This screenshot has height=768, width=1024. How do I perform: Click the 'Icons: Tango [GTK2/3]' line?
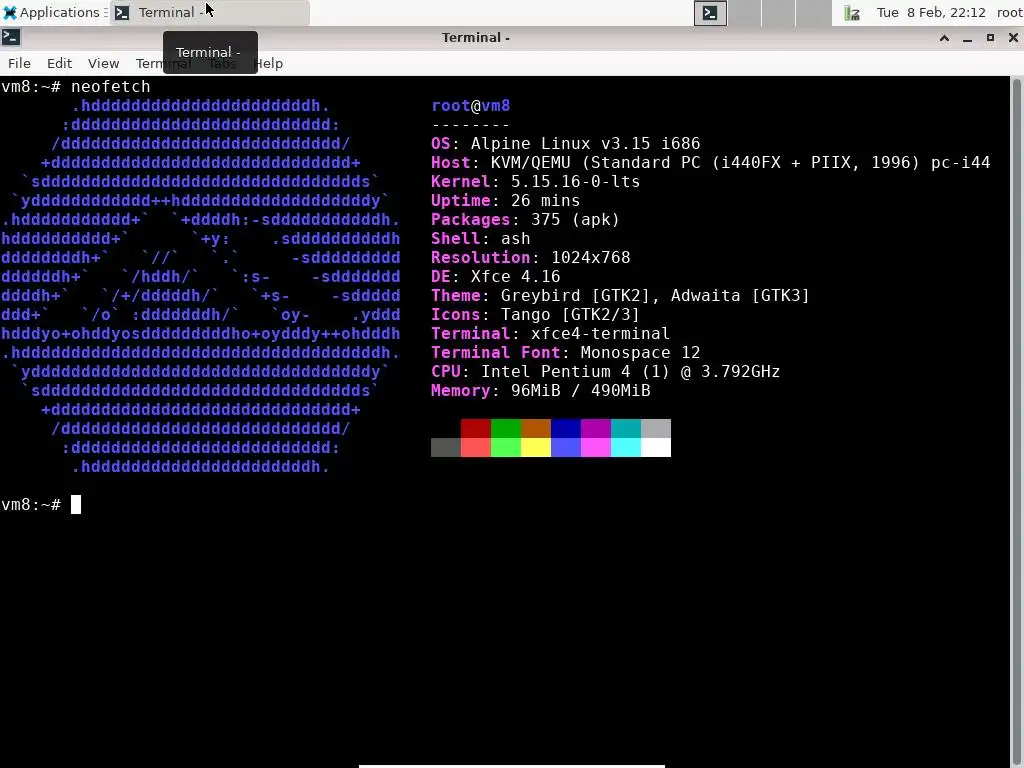point(536,314)
